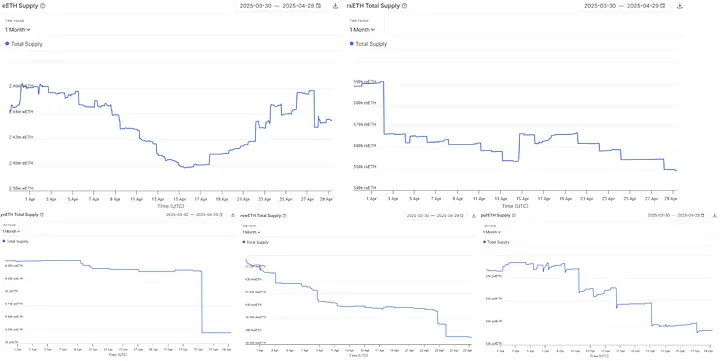Viewport: 720px width, 361px height.
Task: Open info tooltip beside rsETH Total Supply title
Action: 404,6
